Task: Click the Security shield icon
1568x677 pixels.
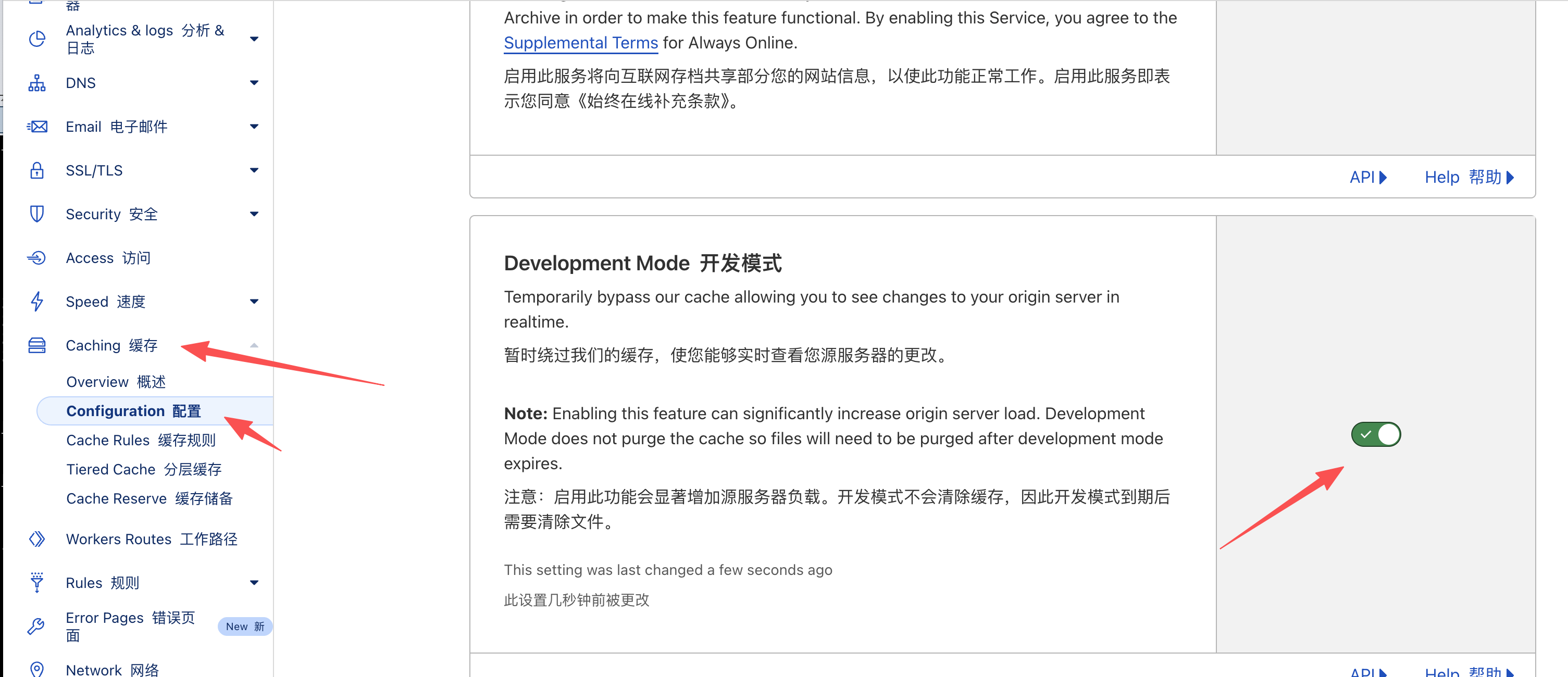Action: click(x=37, y=214)
